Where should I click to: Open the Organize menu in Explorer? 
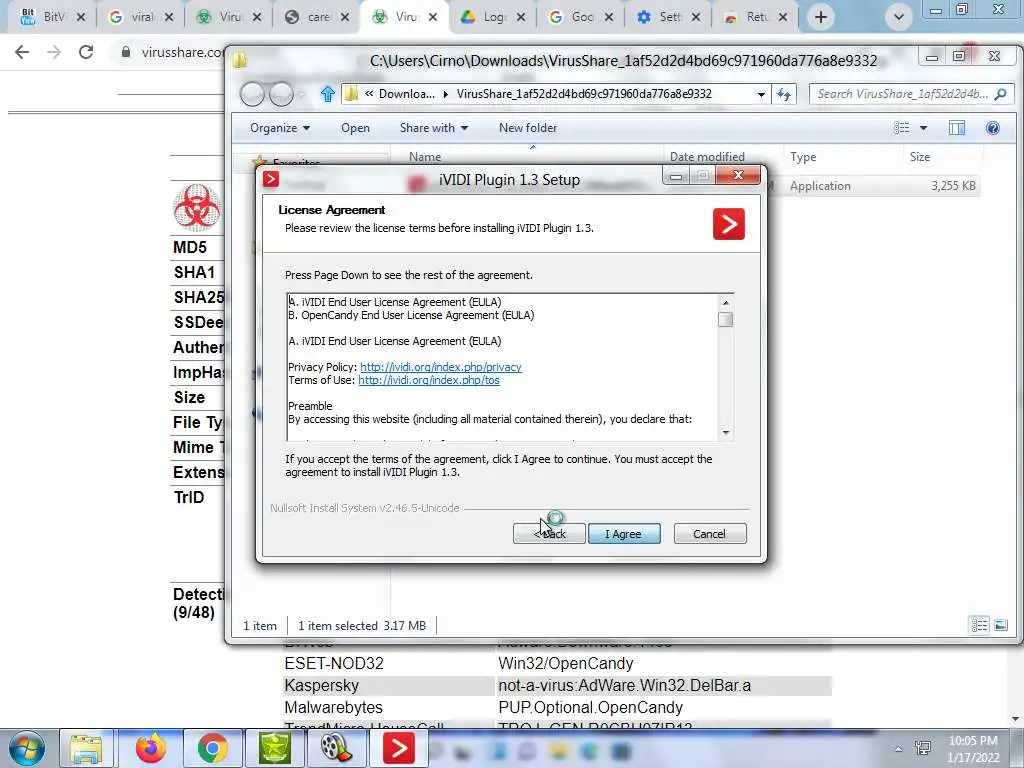(x=280, y=128)
